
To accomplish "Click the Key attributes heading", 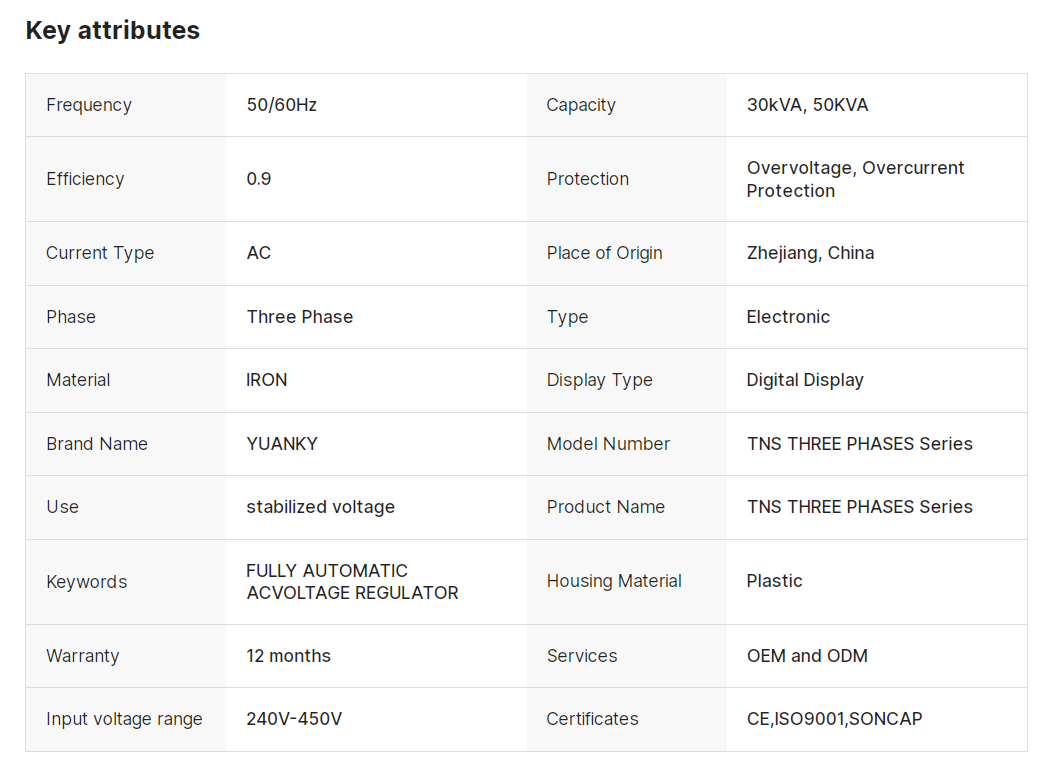I will tap(112, 31).
